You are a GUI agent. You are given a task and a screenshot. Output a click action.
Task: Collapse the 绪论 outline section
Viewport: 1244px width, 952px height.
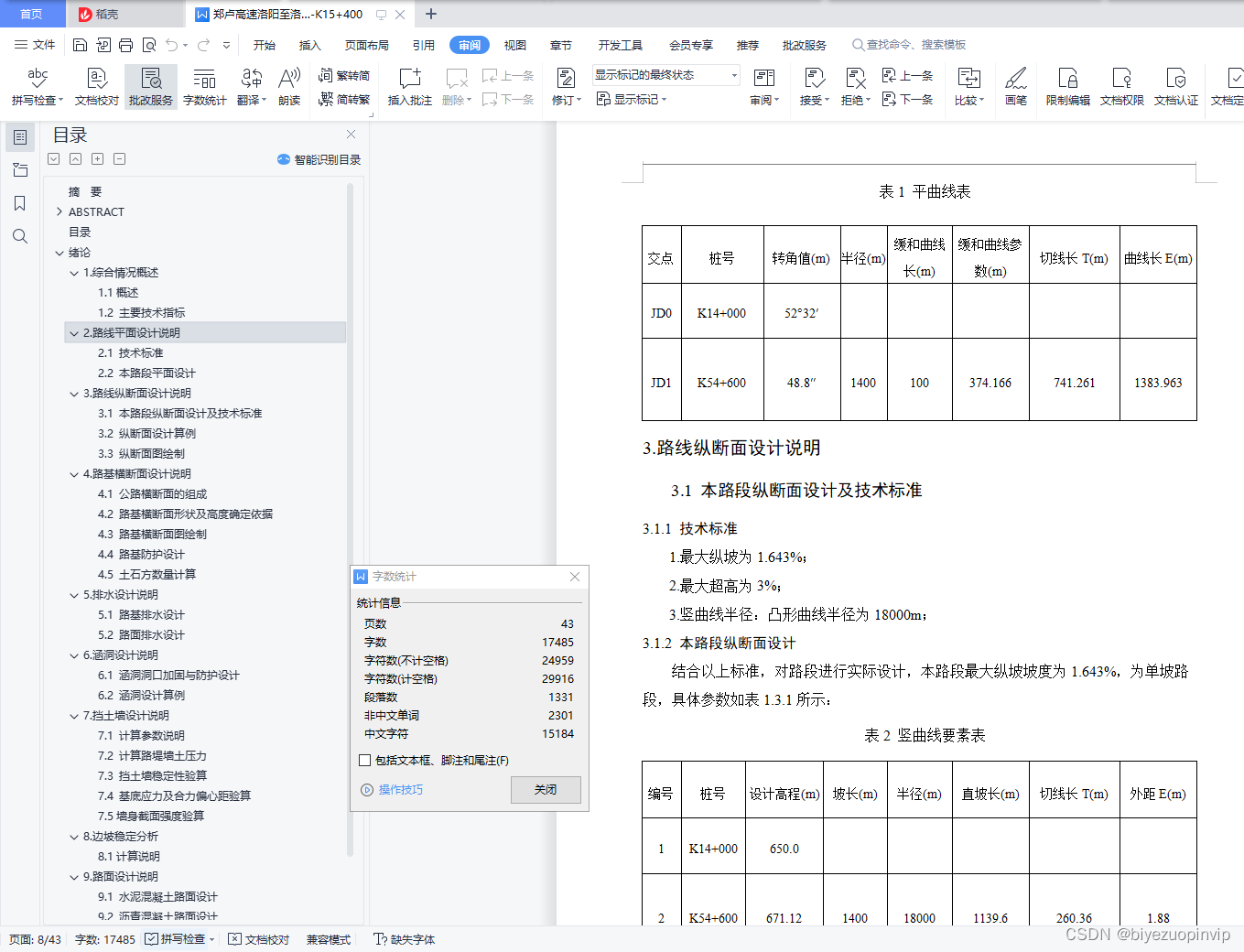tap(59, 253)
